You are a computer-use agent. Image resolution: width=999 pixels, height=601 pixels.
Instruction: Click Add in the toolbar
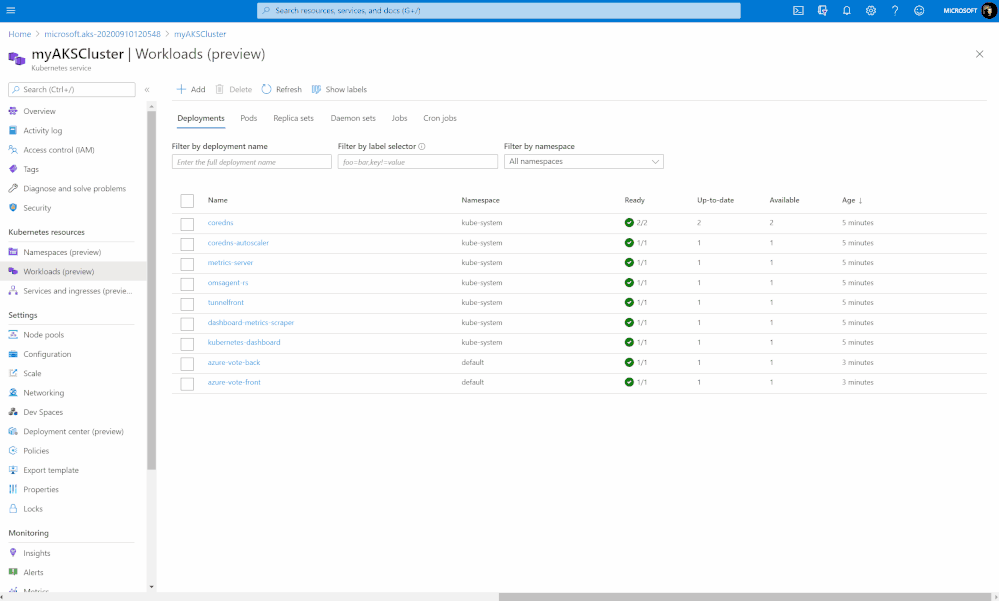191,89
